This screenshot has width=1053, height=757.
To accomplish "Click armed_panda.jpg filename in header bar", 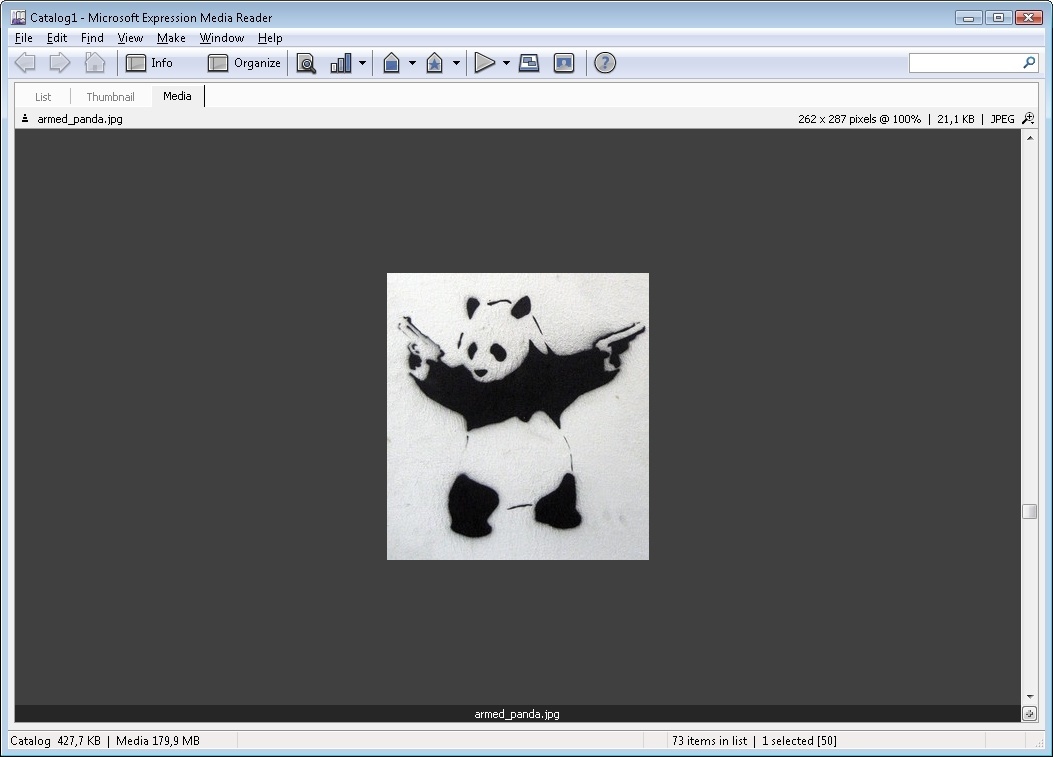I will (80, 119).
